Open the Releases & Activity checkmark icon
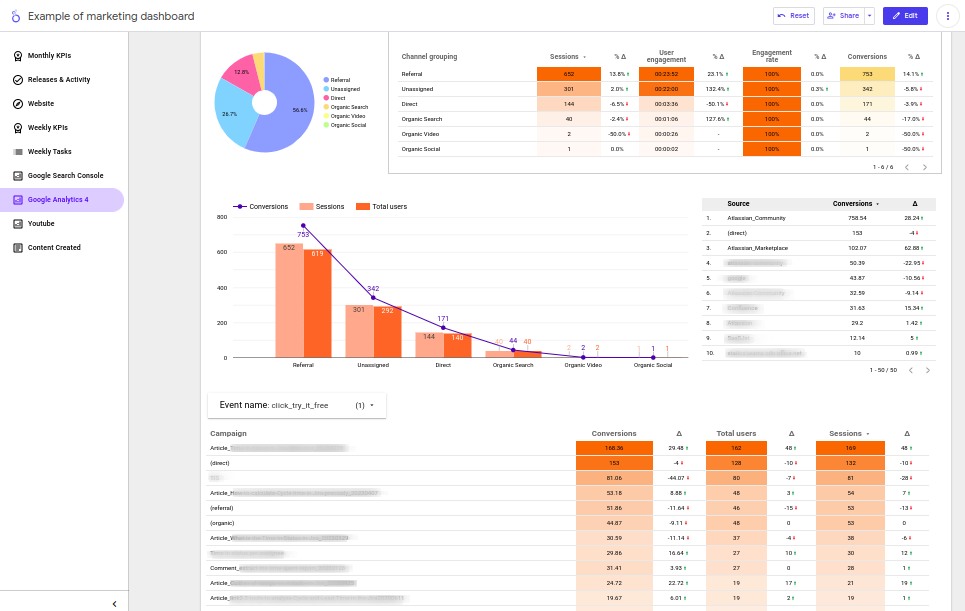 [18, 79]
